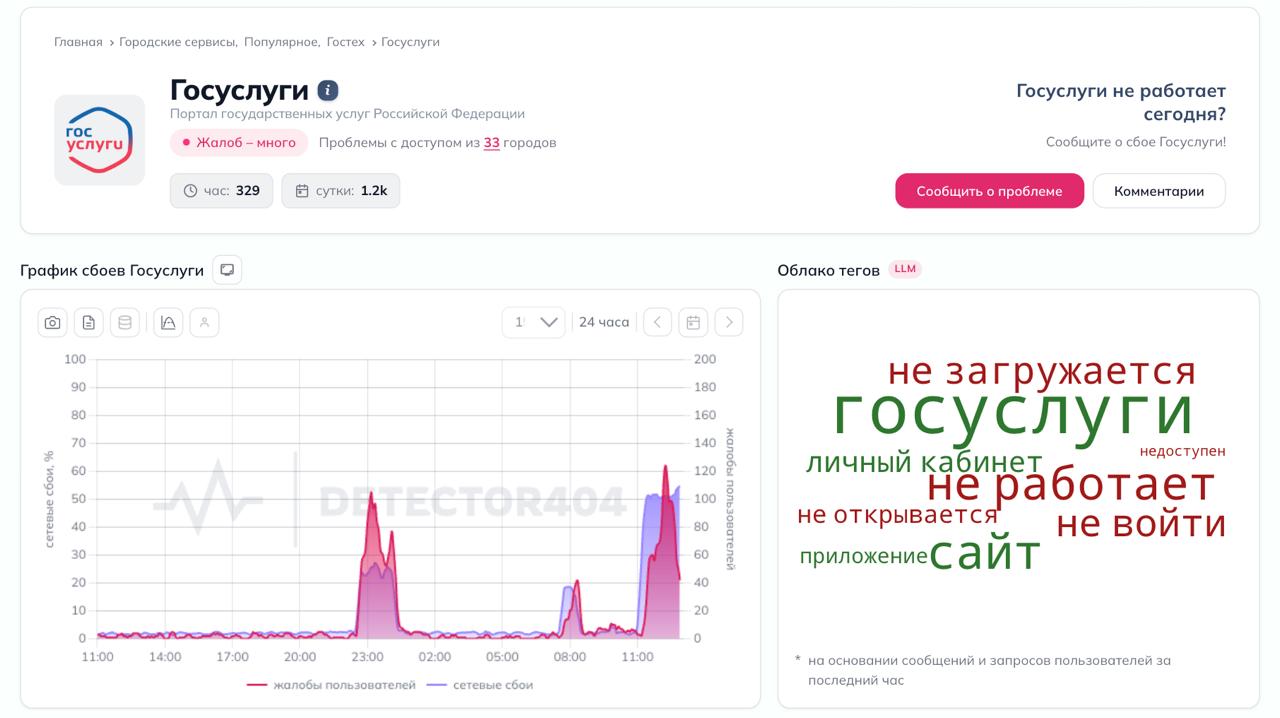Click the Госуслуги logo thumbnail

(99, 140)
